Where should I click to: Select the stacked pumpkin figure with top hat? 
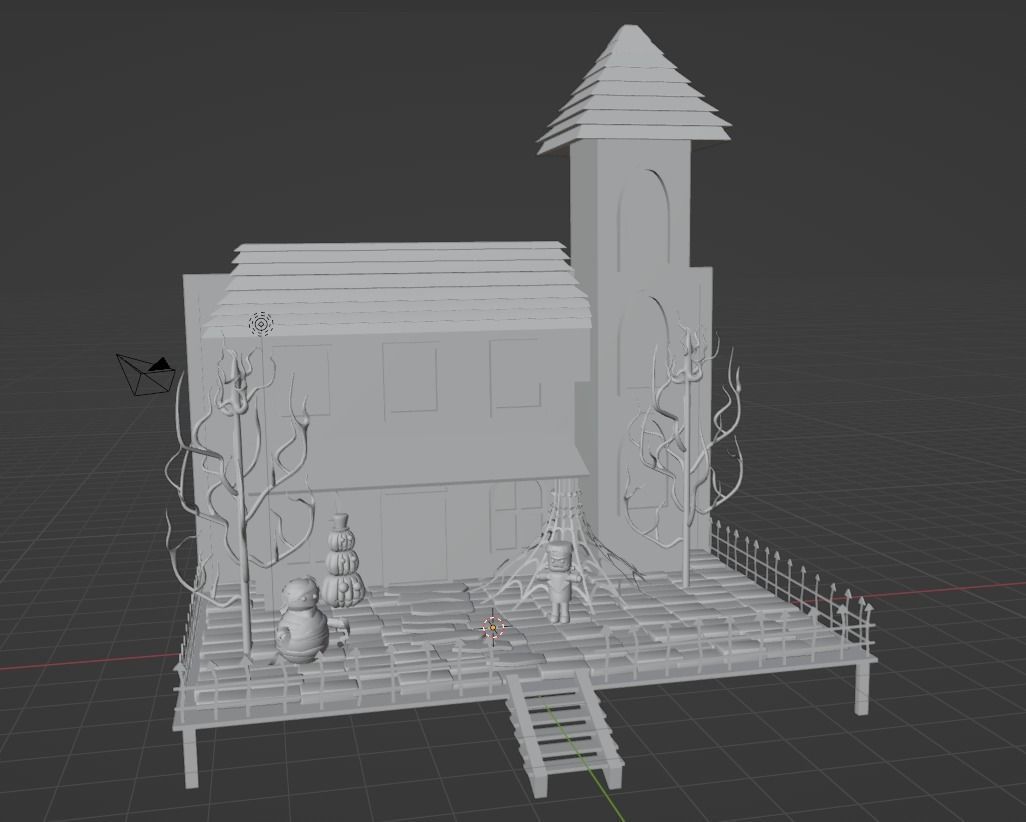point(343,561)
